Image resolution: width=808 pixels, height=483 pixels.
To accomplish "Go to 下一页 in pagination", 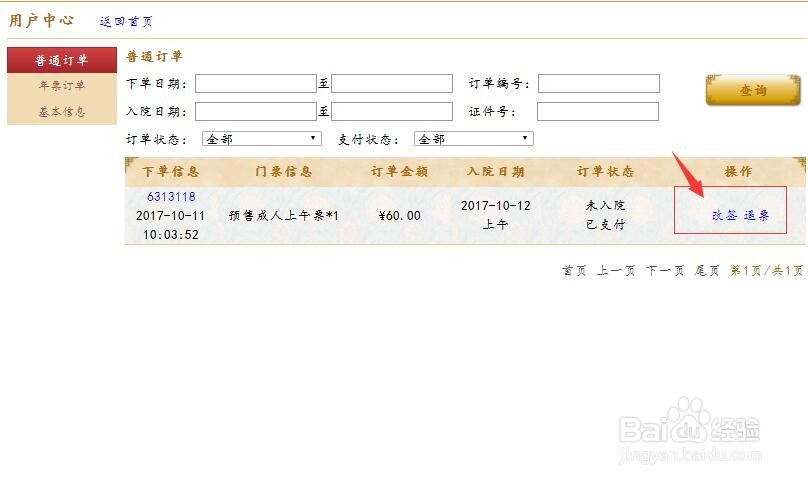I will (665, 271).
